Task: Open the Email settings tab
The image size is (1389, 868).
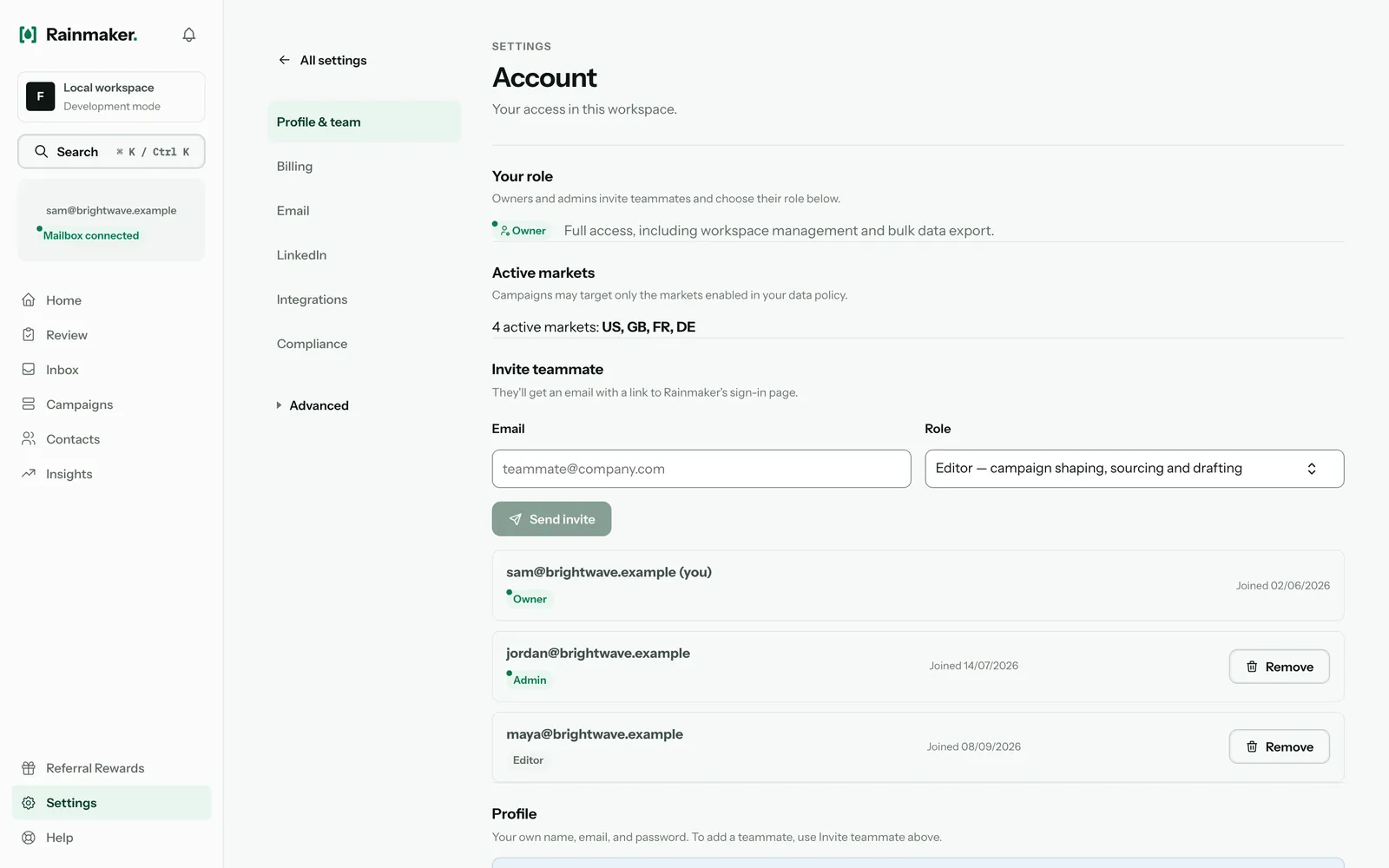Action: [365, 211]
